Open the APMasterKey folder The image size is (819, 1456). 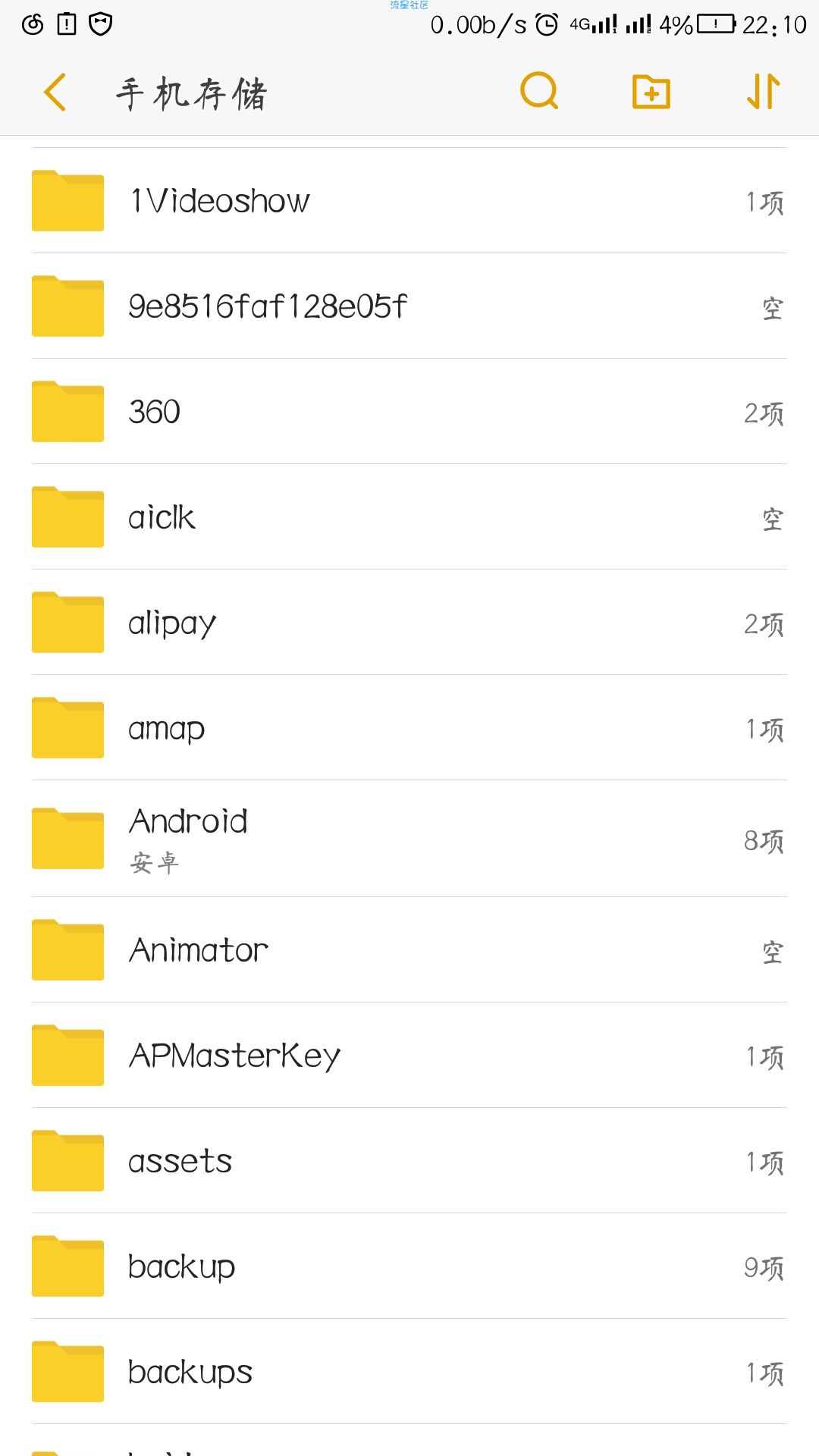tap(409, 1055)
